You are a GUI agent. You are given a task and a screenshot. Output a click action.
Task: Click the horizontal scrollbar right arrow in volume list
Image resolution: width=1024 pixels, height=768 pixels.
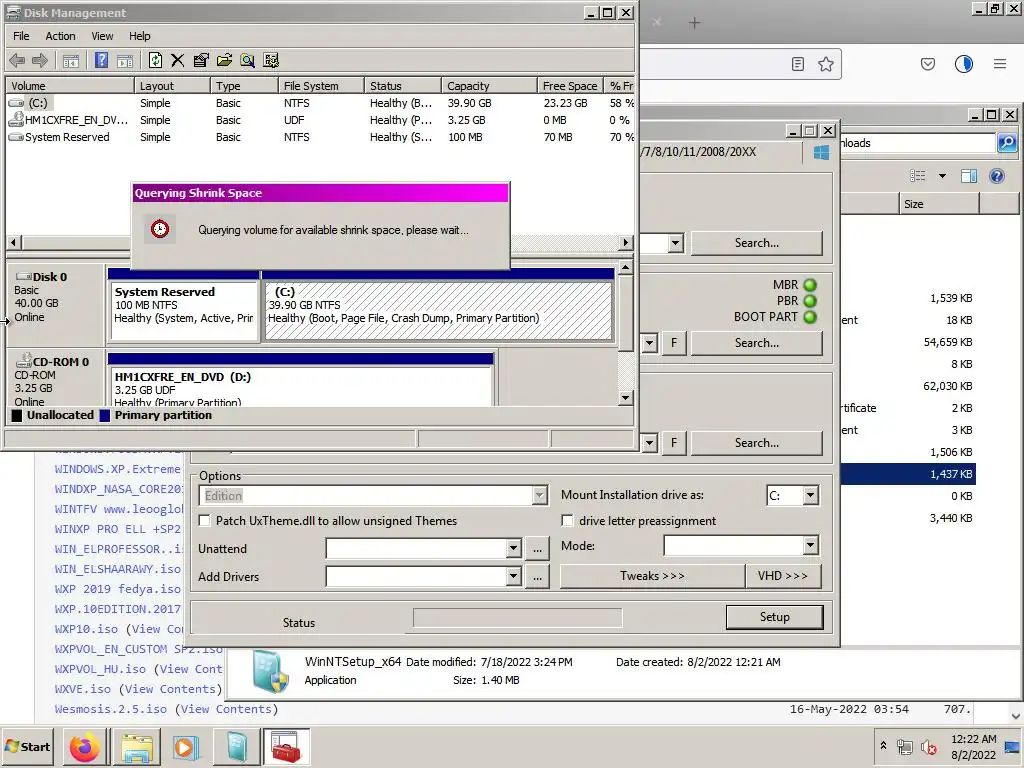point(626,242)
